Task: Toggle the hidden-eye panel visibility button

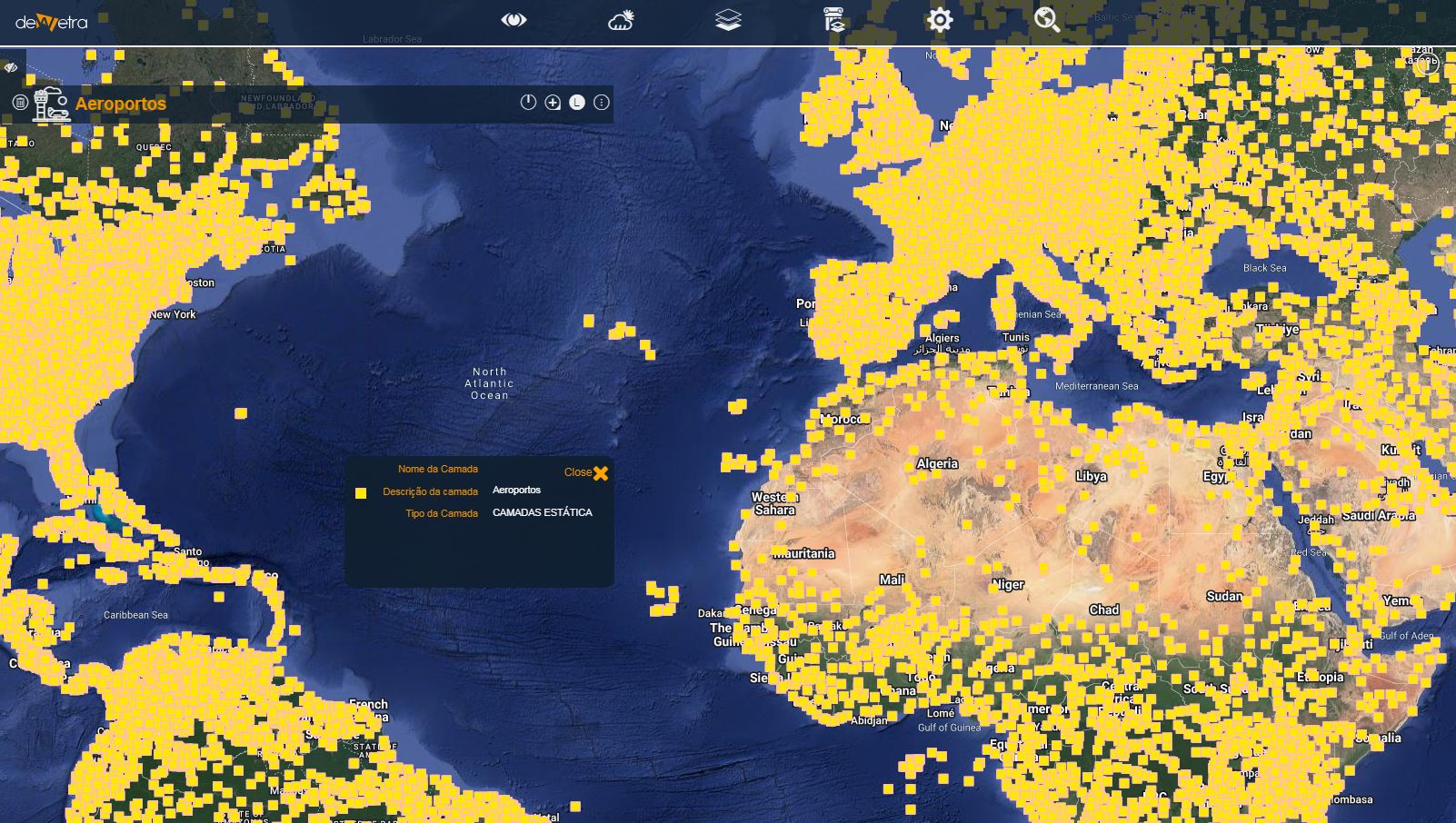Action: 11,67
